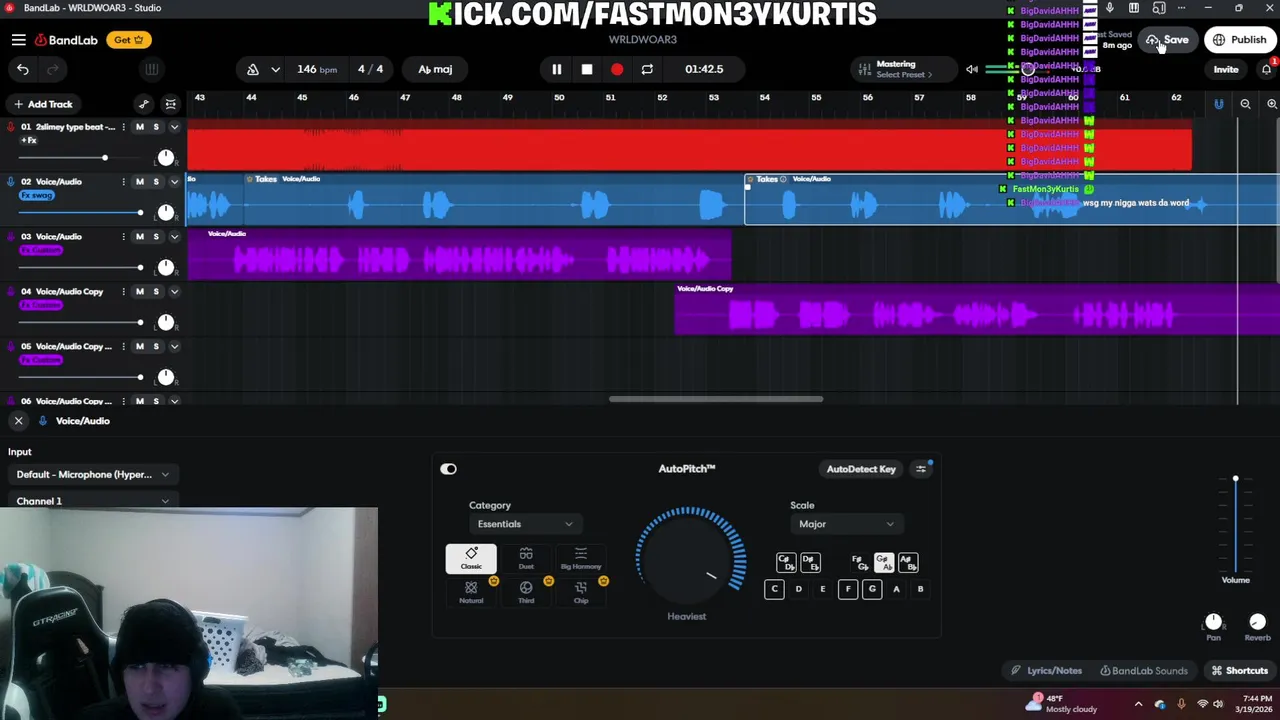This screenshot has height=720, width=1280.
Task: Open the Scale Major dropdown
Action: [x=846, y=524]
